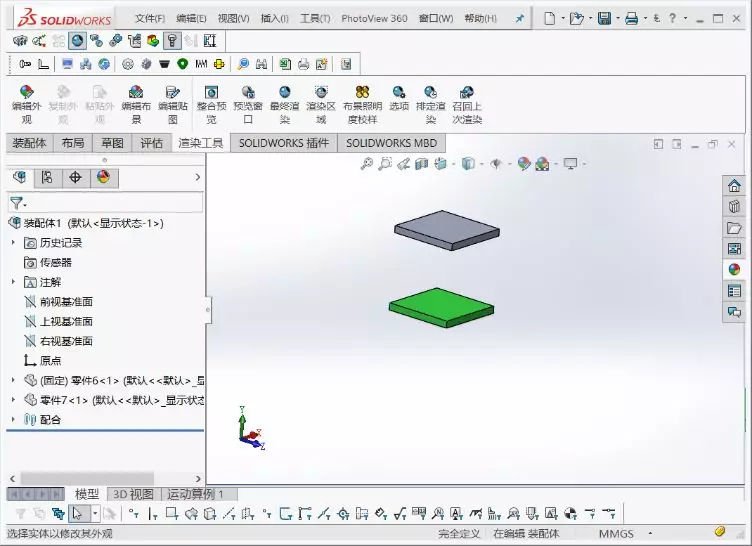Toggle the selection arrow tool in bottom toolbar
The width and height of the screenshot is (752, 546).
pos(77,514)
